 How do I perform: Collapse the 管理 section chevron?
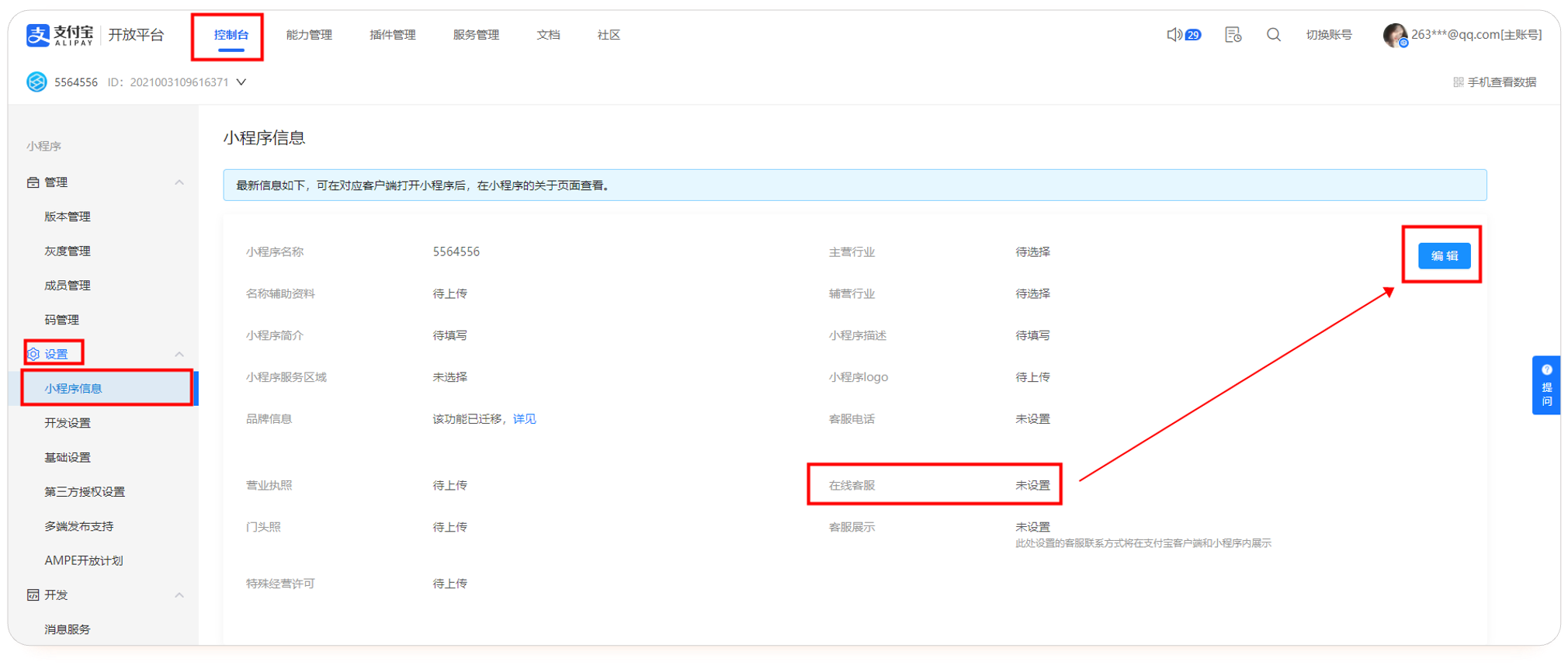(x=179, y=182)
